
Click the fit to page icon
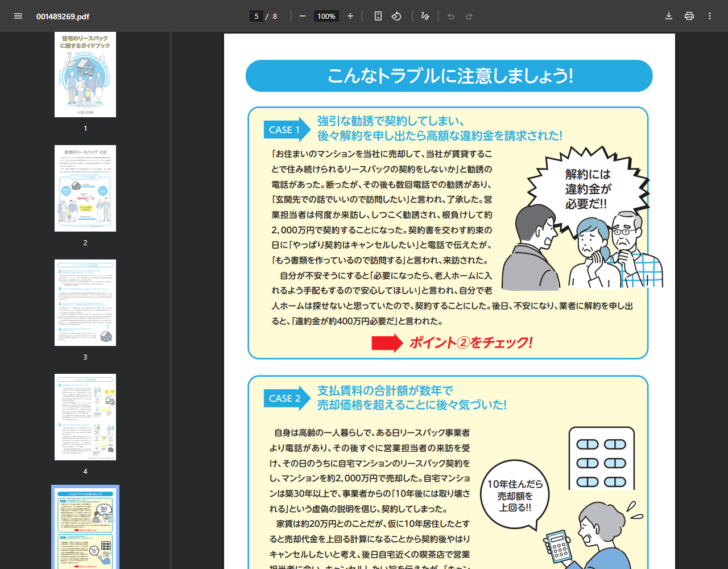[x=378, y=16]
